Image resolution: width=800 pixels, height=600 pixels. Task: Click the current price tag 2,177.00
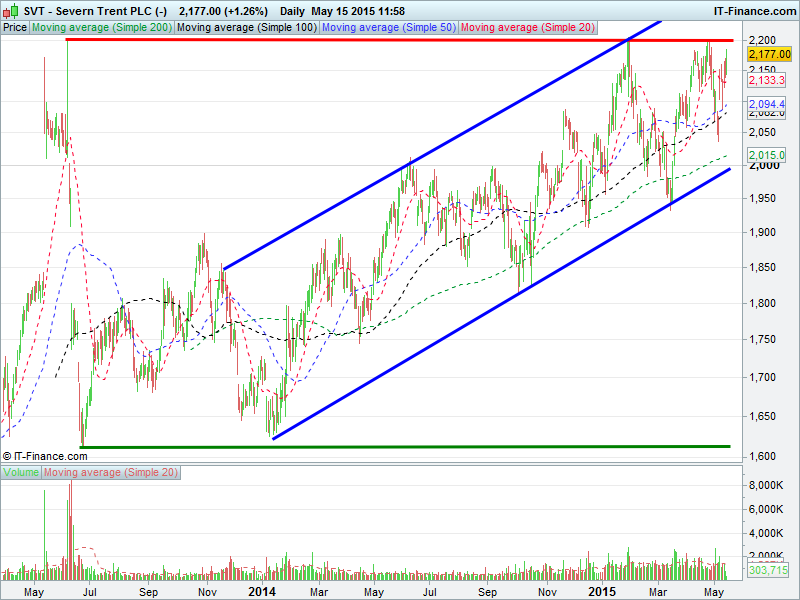pos(769,54)
